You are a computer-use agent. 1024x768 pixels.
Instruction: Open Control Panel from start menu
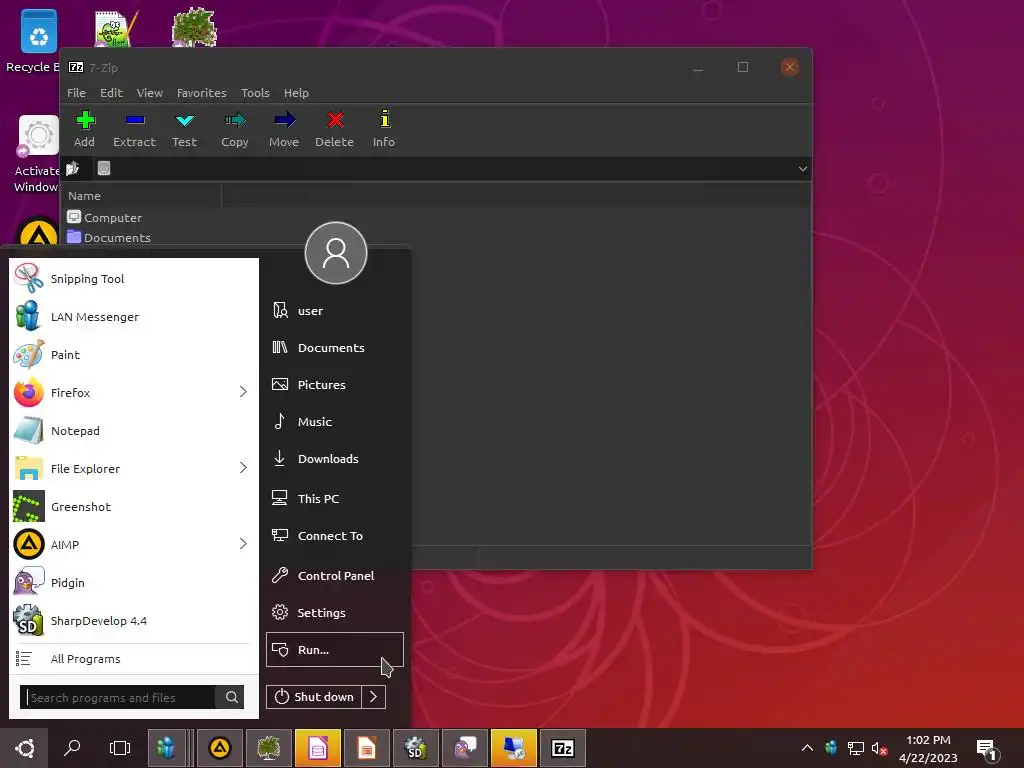coord(334,575)
